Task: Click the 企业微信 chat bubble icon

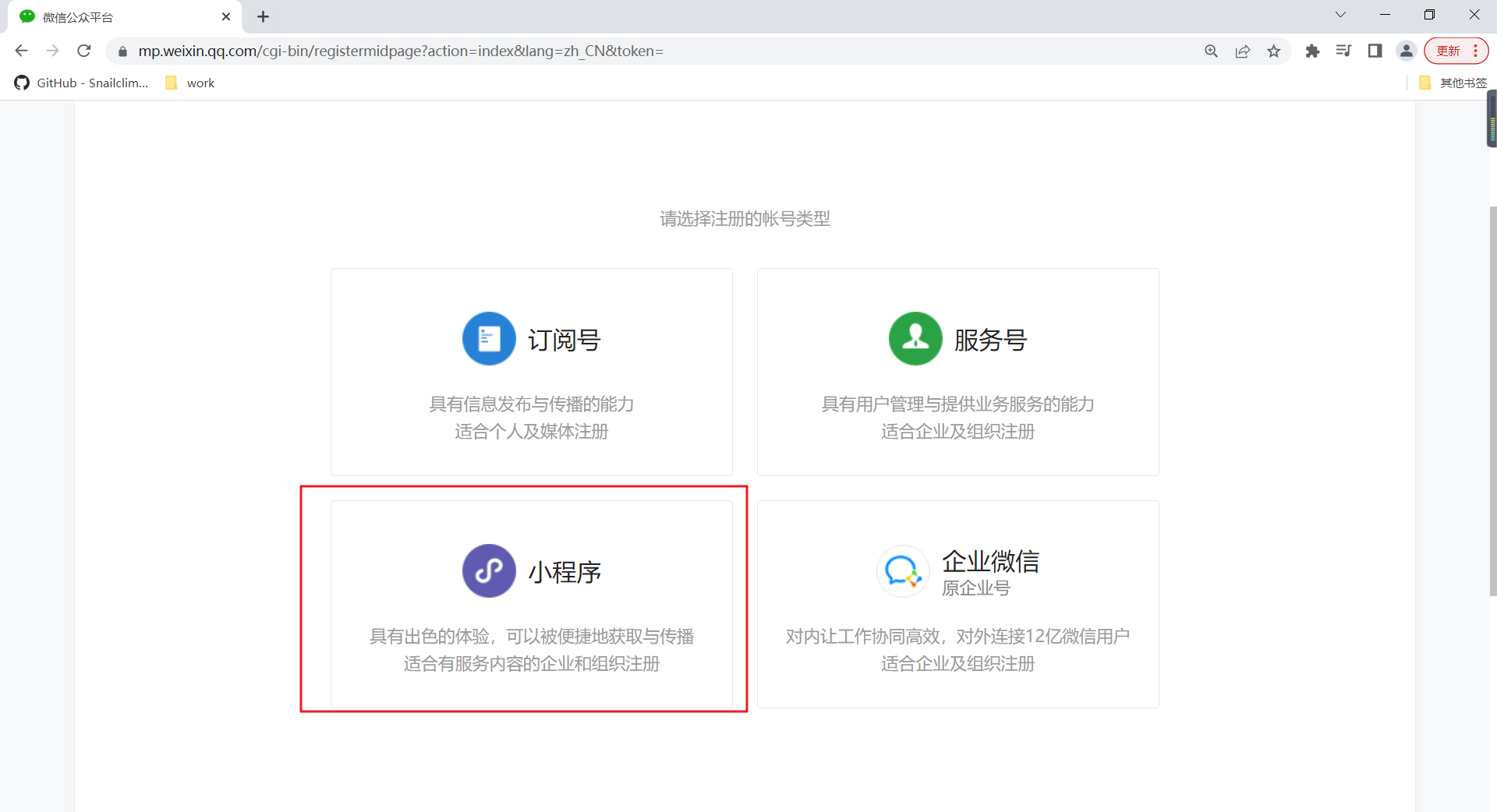Action: tap(903, 571)
